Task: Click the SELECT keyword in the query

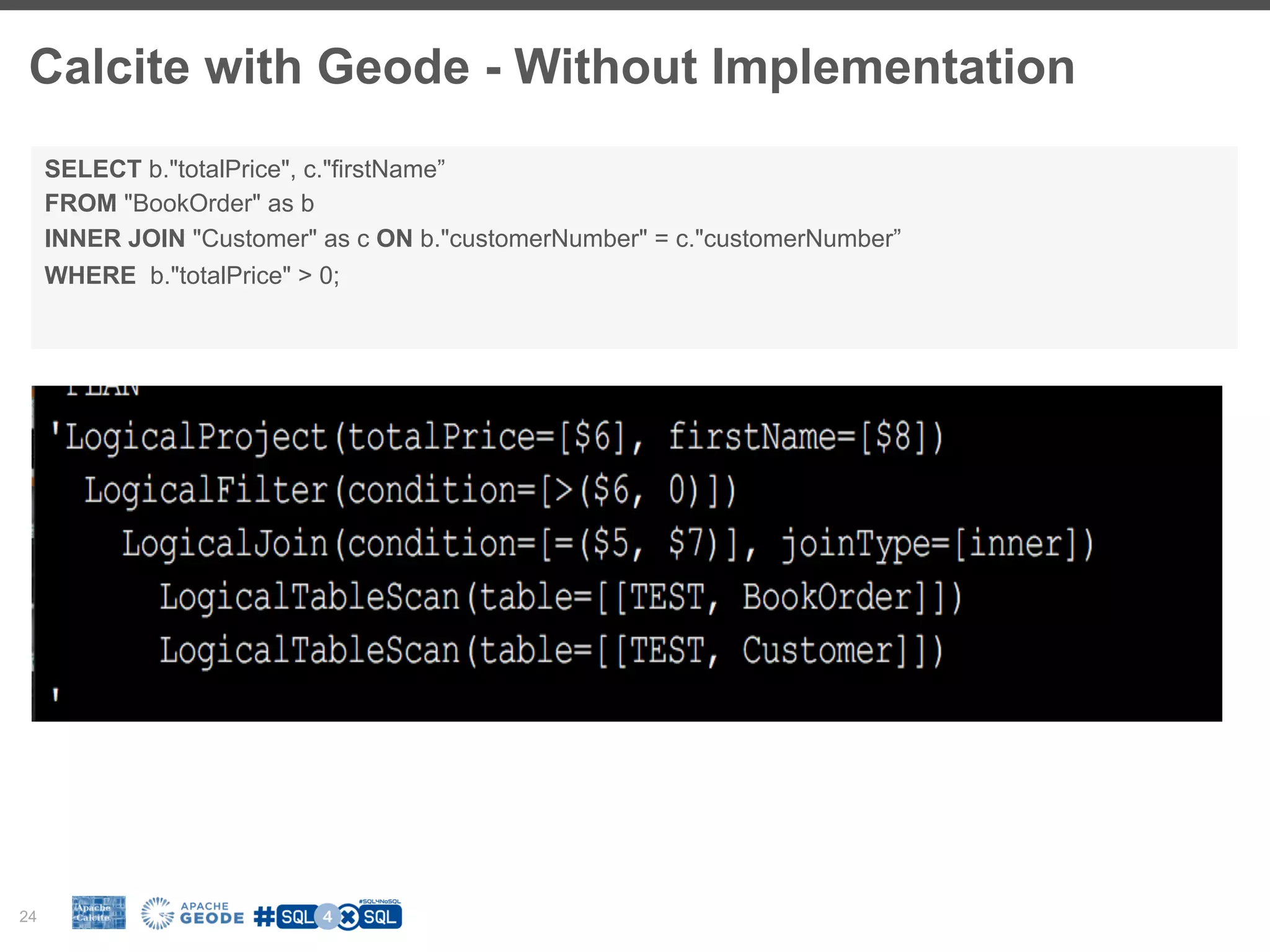Action: pos(93,169)
